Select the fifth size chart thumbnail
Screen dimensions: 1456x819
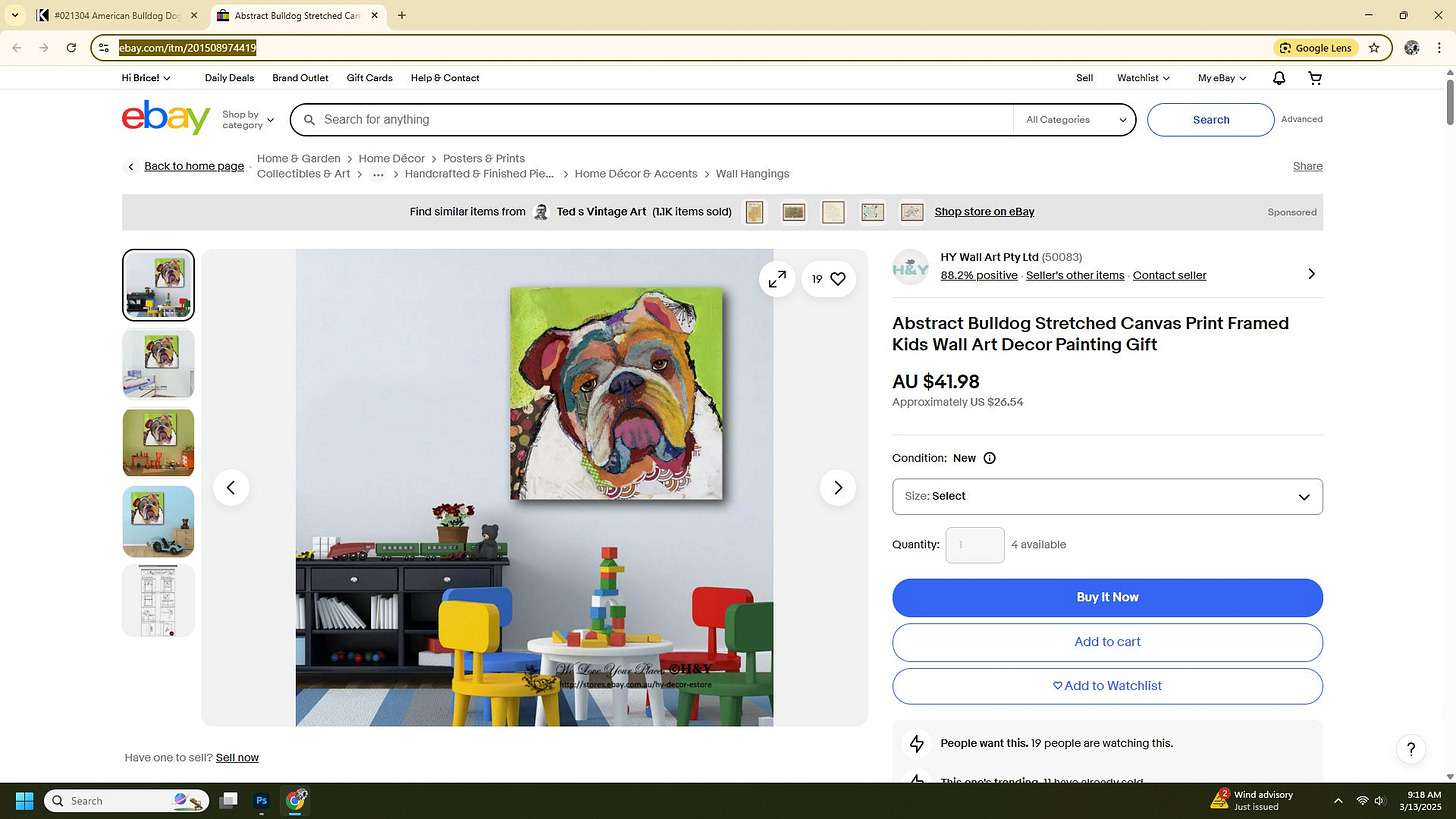(x=158, y=601)
